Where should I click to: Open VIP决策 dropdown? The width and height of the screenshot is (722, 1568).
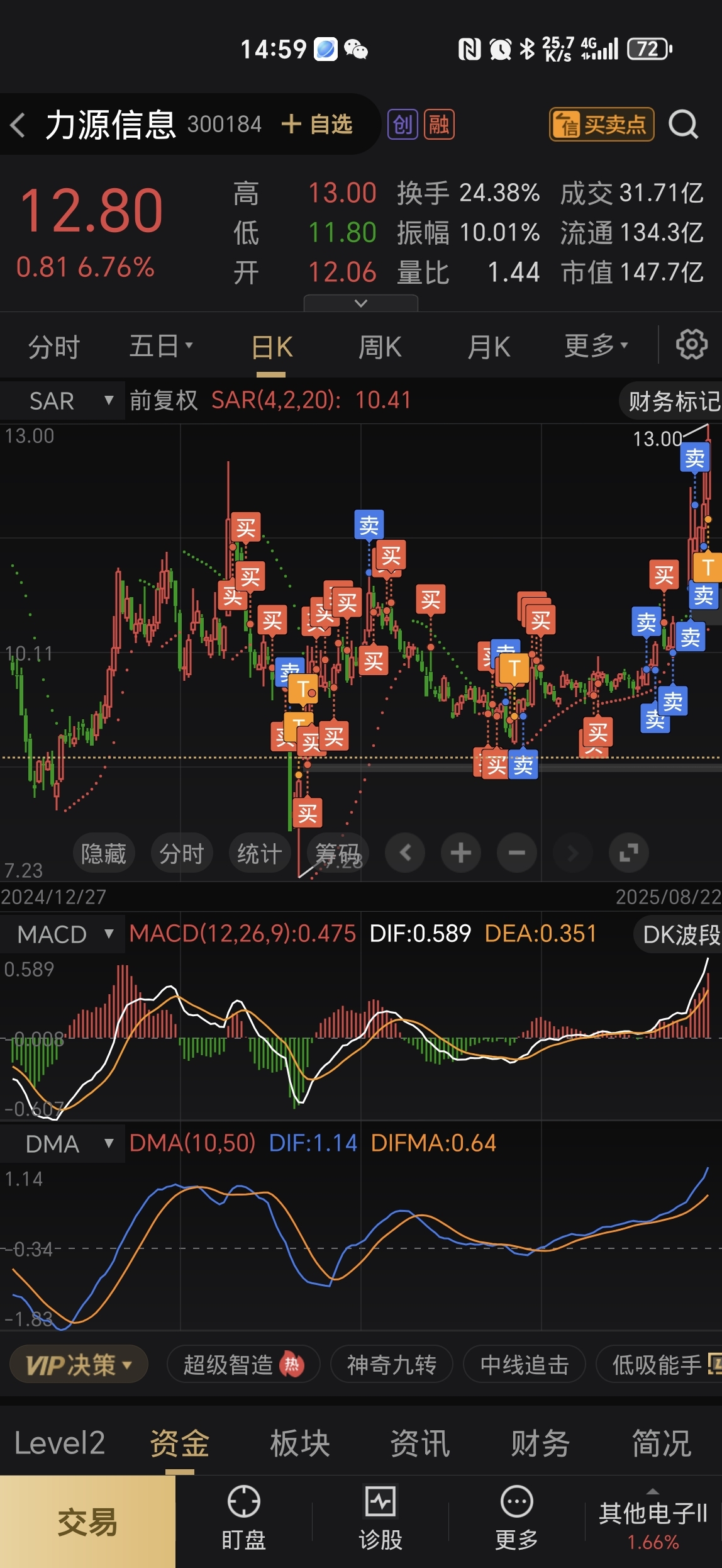(79, 1364)
